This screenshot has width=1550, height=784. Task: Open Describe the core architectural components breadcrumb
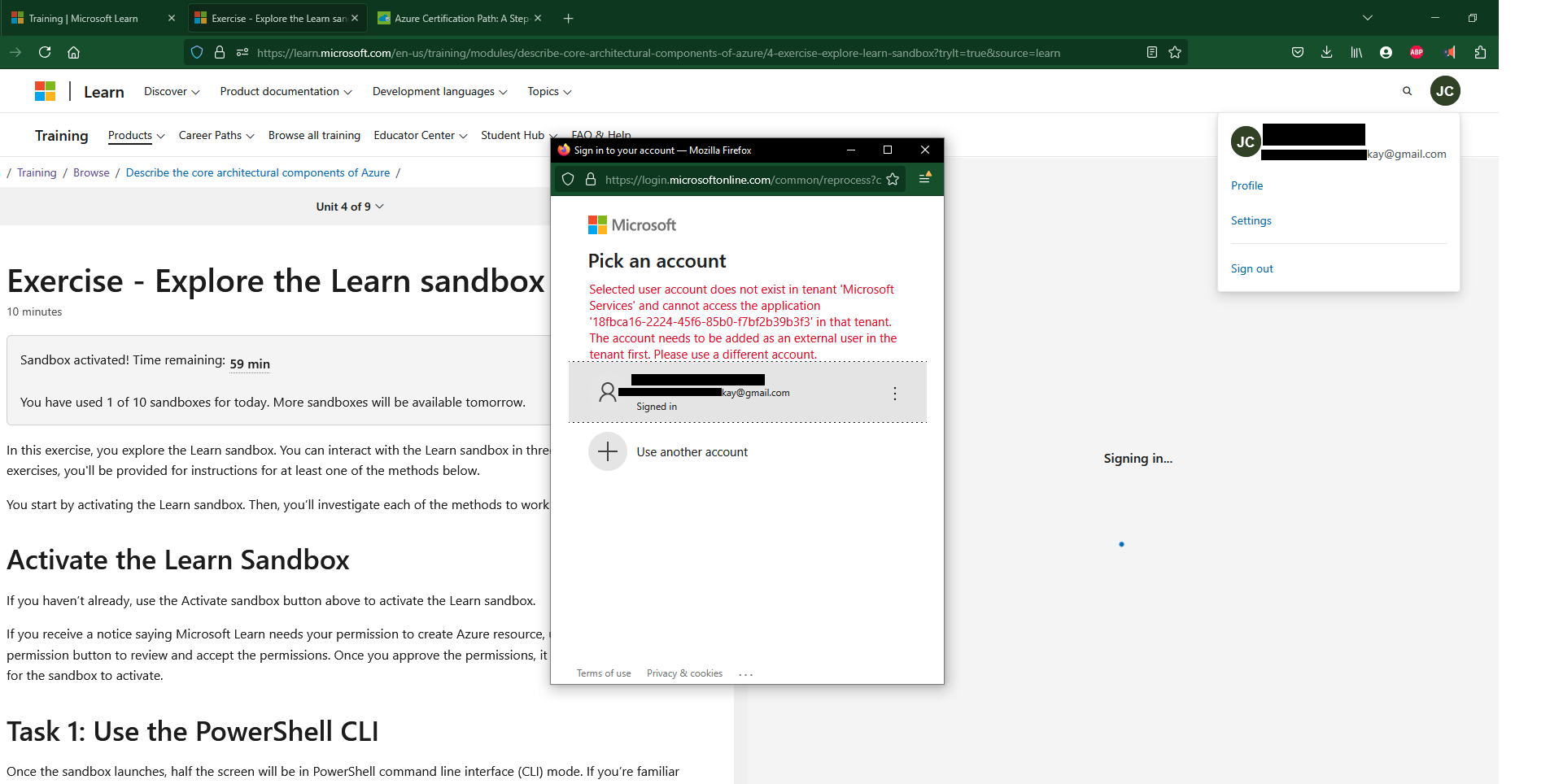[258, 172]
